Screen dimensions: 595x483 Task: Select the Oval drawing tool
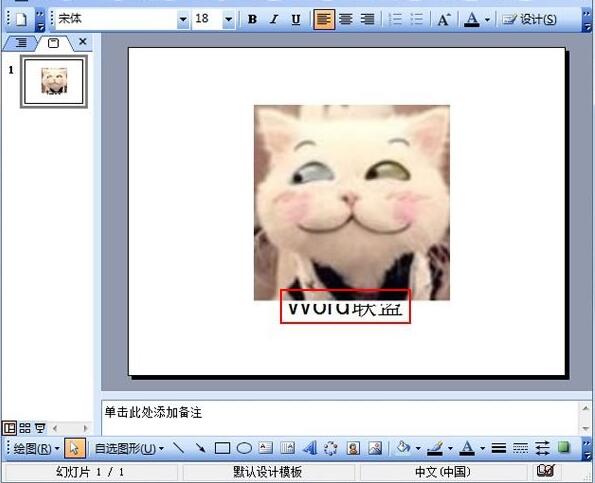click(244, 448)
